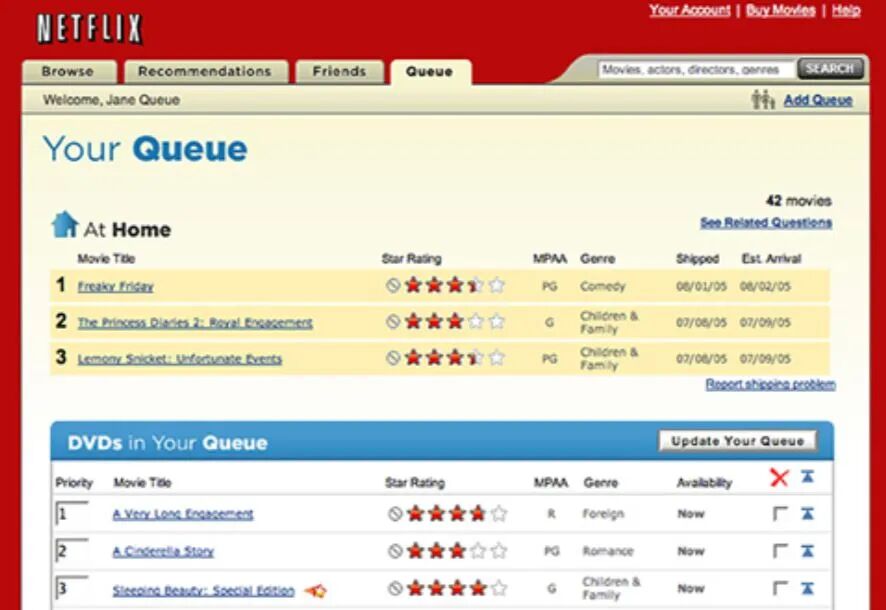Click See Related Questions link
This screenshot has height=610, width=886.
tap(766, 223)
